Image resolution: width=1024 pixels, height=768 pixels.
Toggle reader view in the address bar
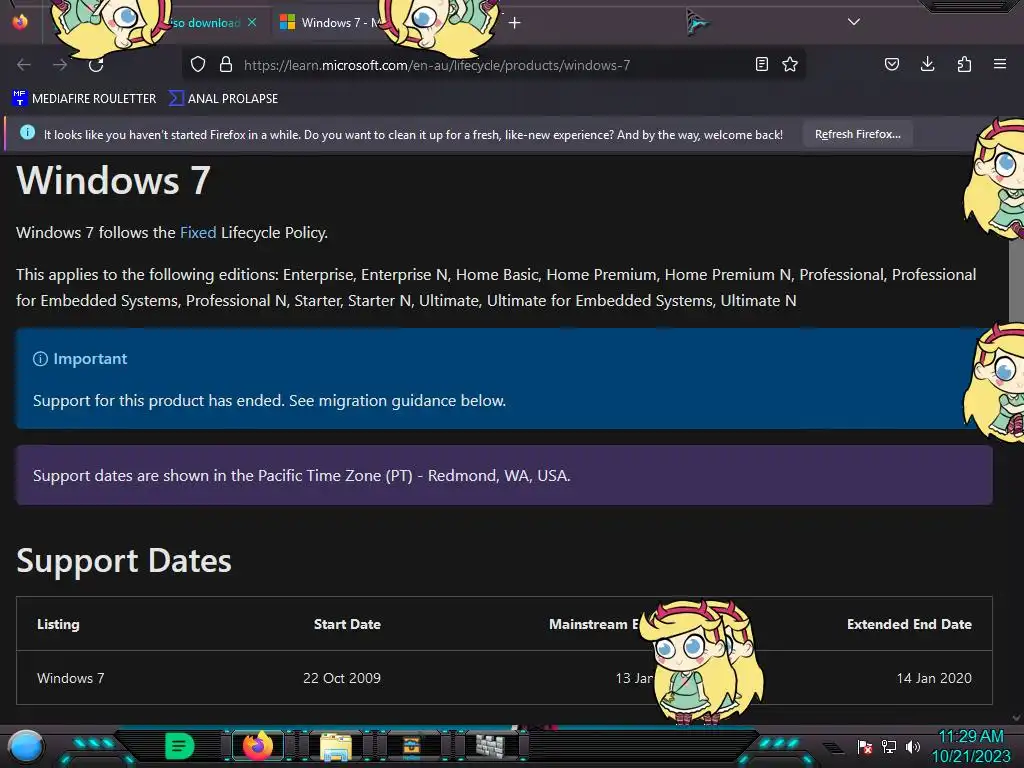(761, 64)
